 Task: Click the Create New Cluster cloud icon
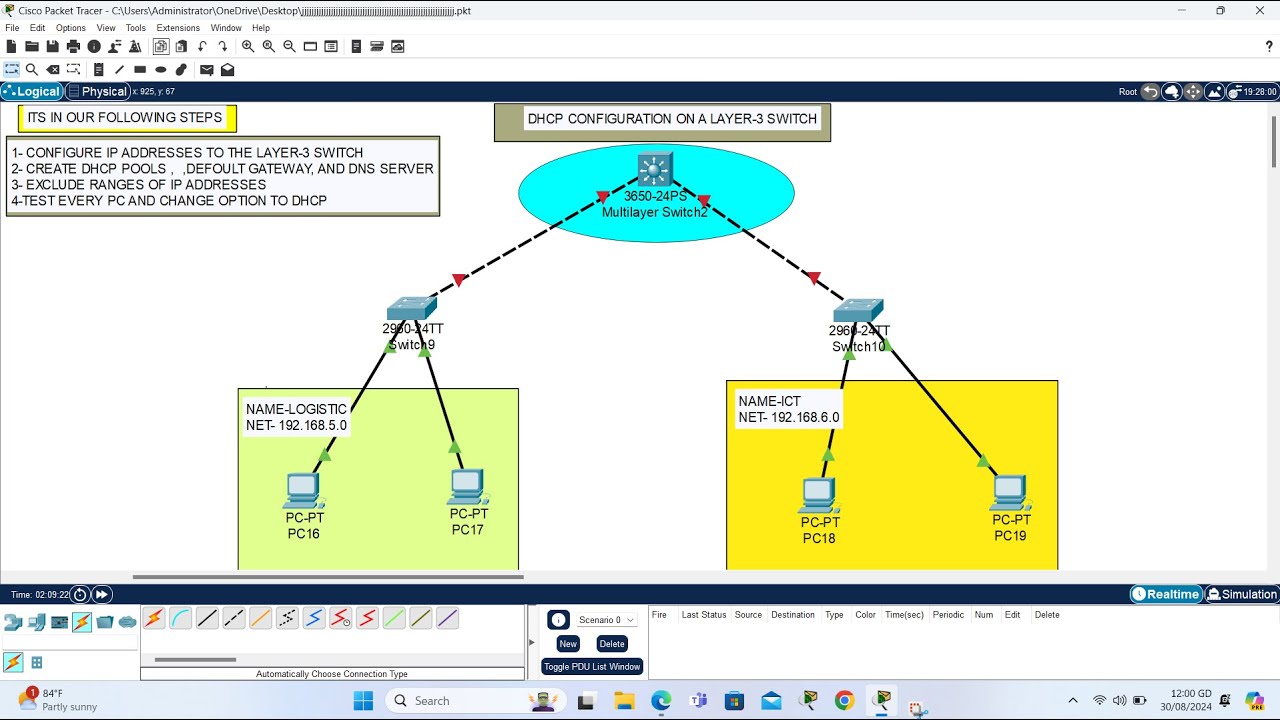tap(1172, 91)
